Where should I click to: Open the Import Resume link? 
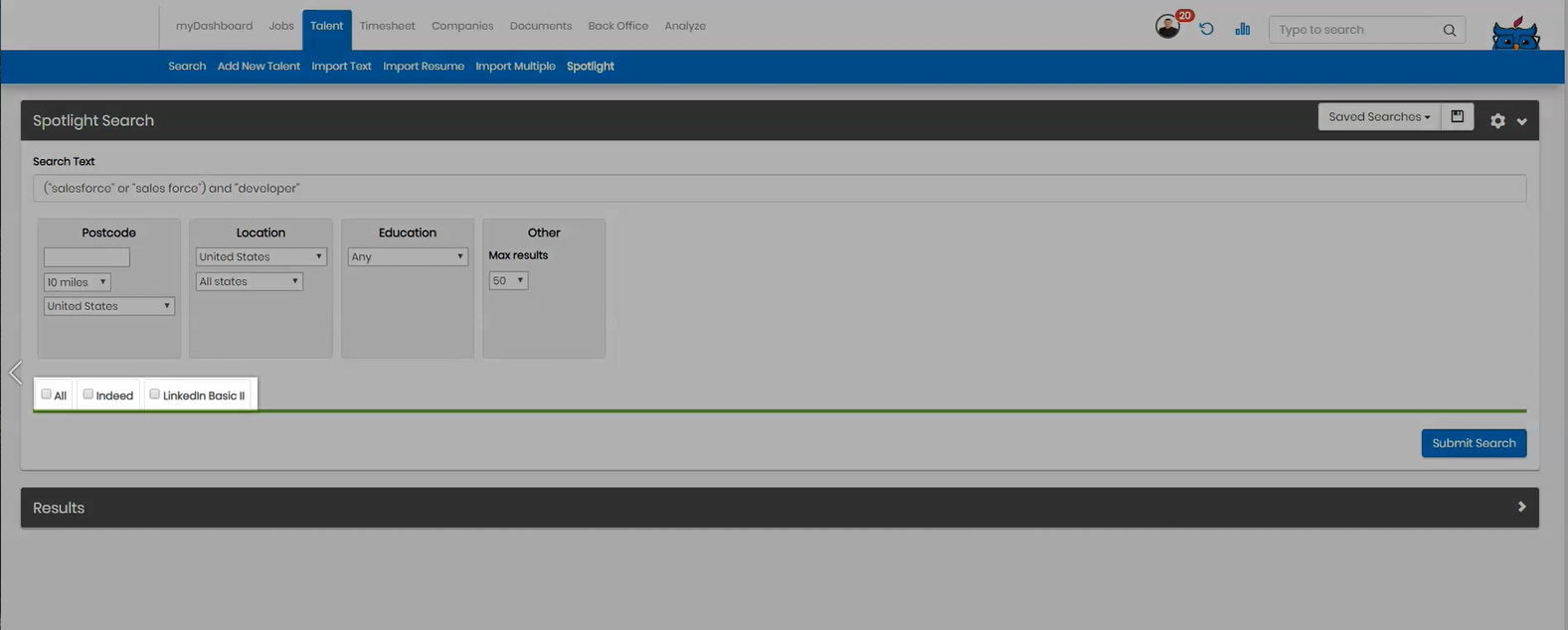click(423, 67)
